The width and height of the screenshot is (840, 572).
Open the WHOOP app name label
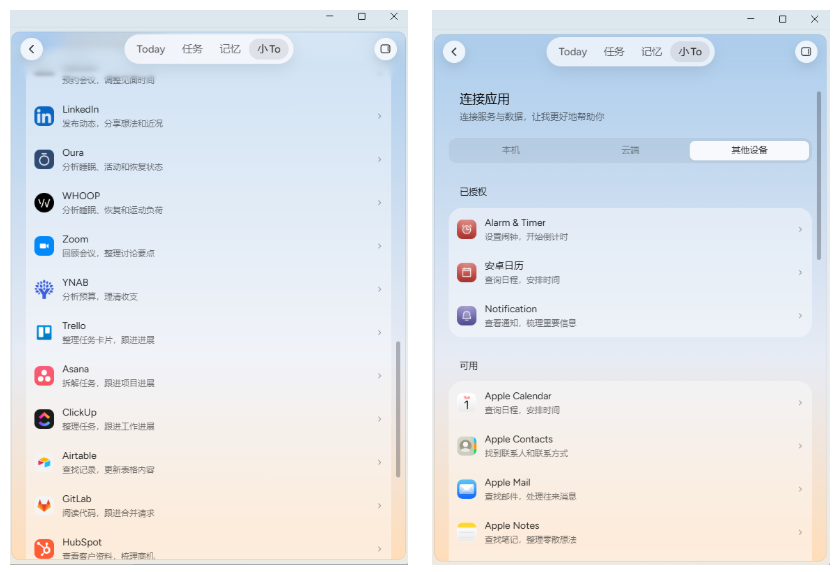[x=81, y=196]
